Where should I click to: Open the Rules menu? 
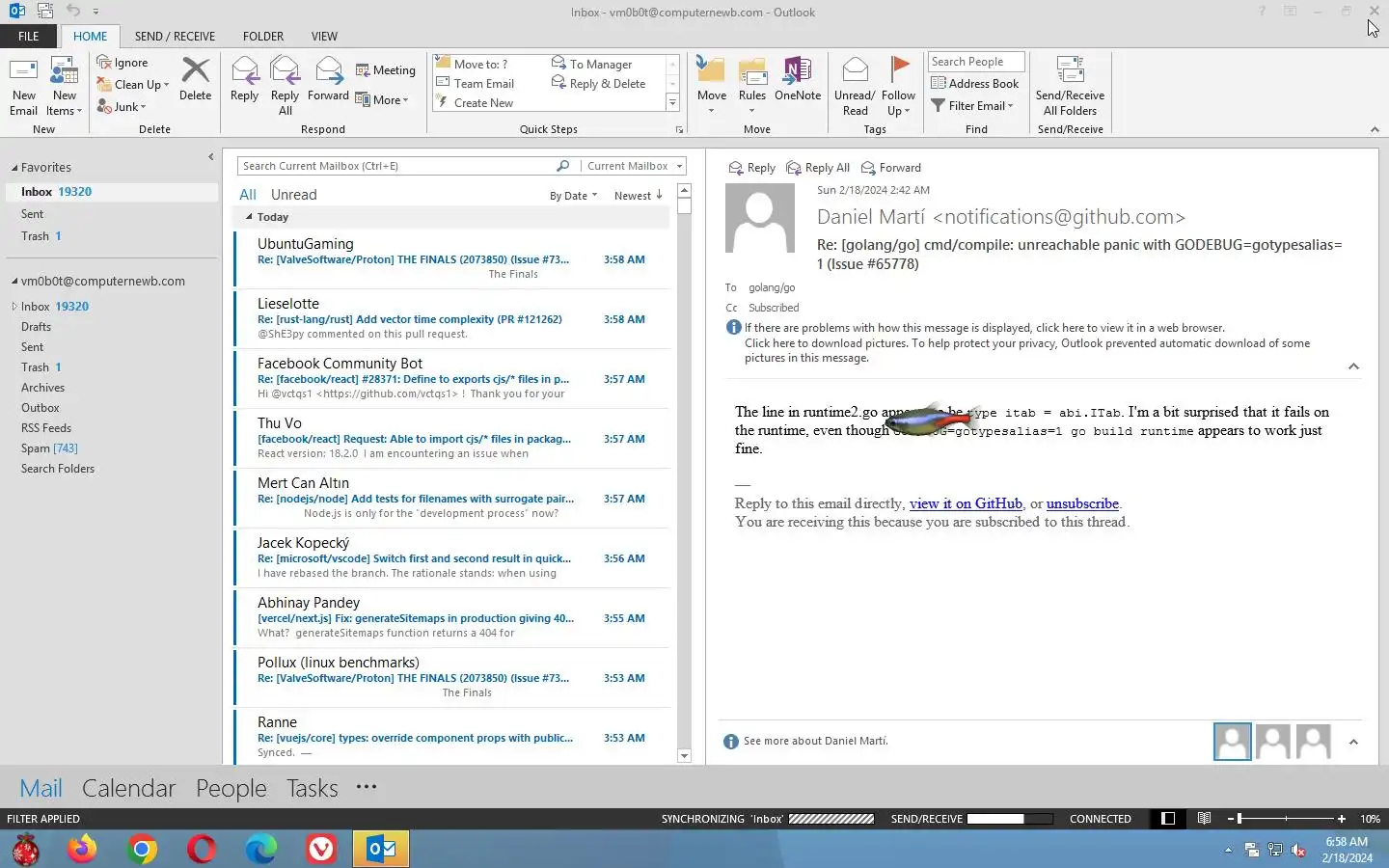[752, 87]
